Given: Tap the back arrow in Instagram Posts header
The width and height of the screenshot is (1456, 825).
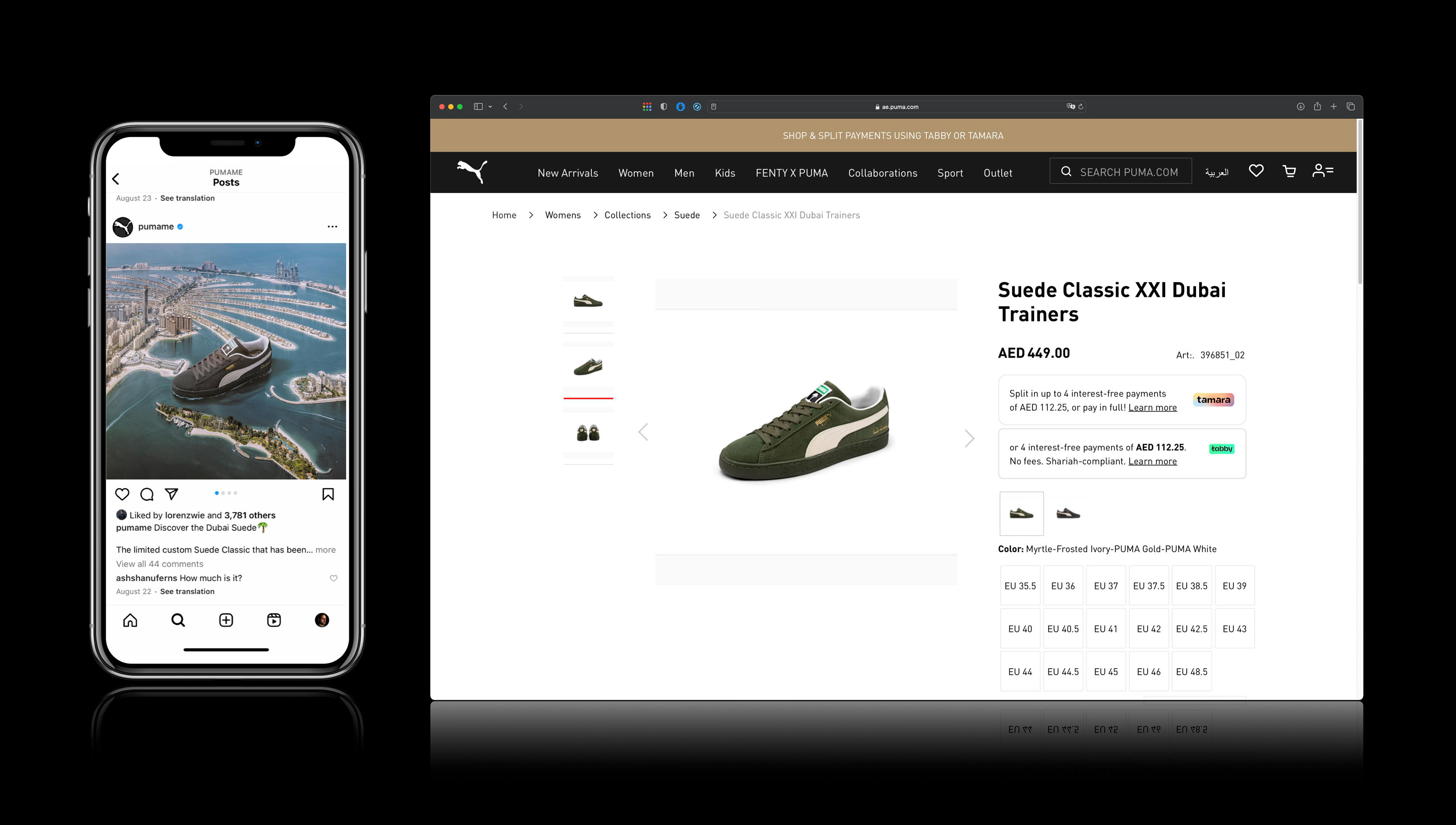Looking at the screenshot, I should click(116, 179).
